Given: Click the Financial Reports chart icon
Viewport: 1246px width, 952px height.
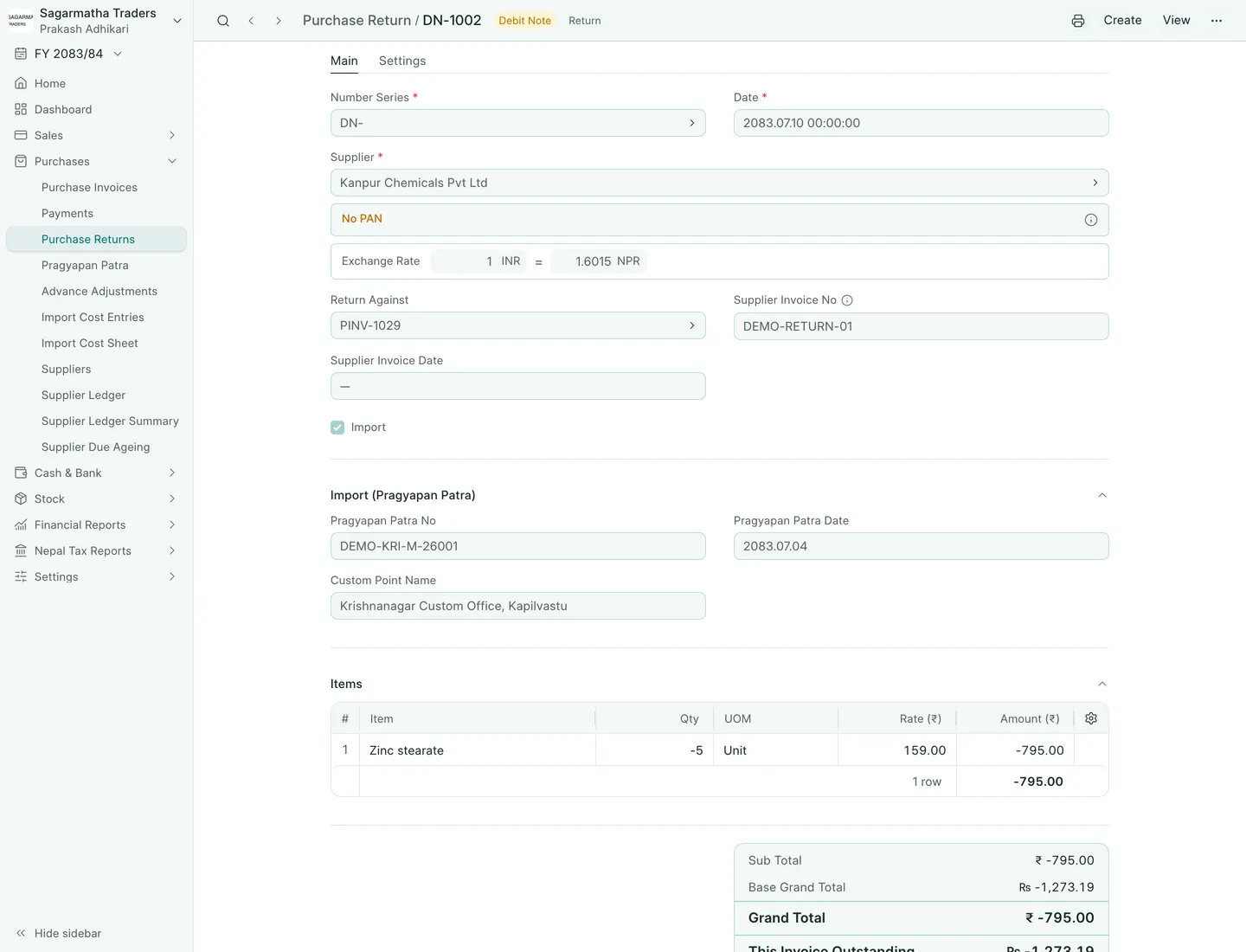Looking at the screenshot, I should 21,524.
